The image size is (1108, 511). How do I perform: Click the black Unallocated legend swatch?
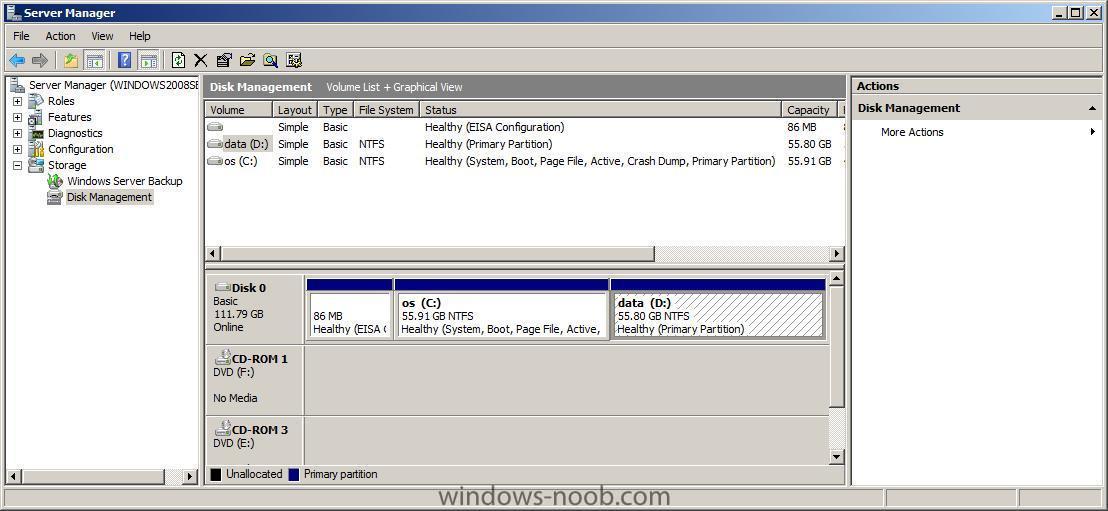point(216,474)
